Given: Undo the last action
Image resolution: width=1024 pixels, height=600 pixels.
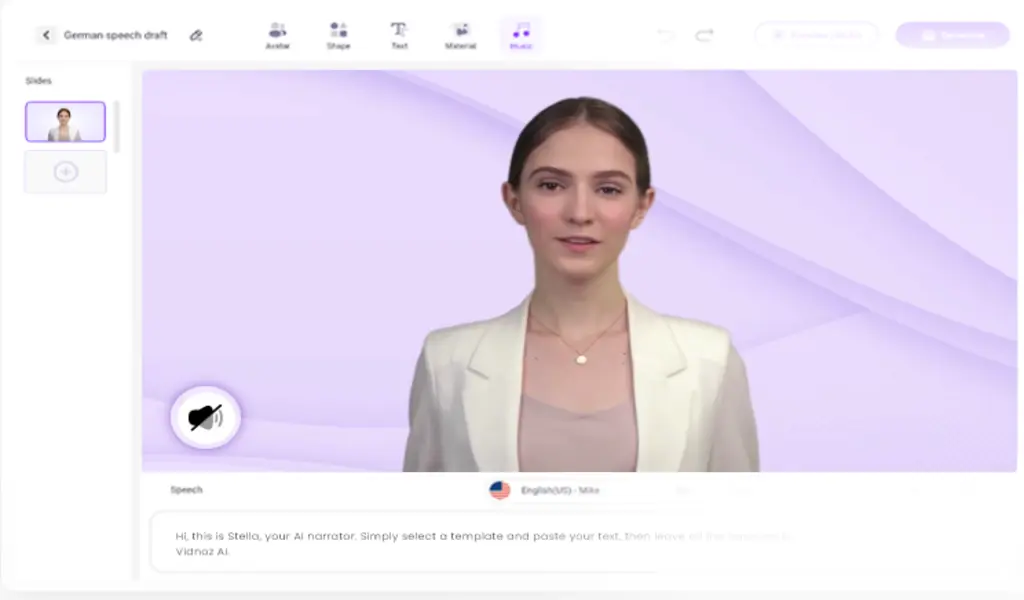Looking at the screenshot, I should point(665,35).
